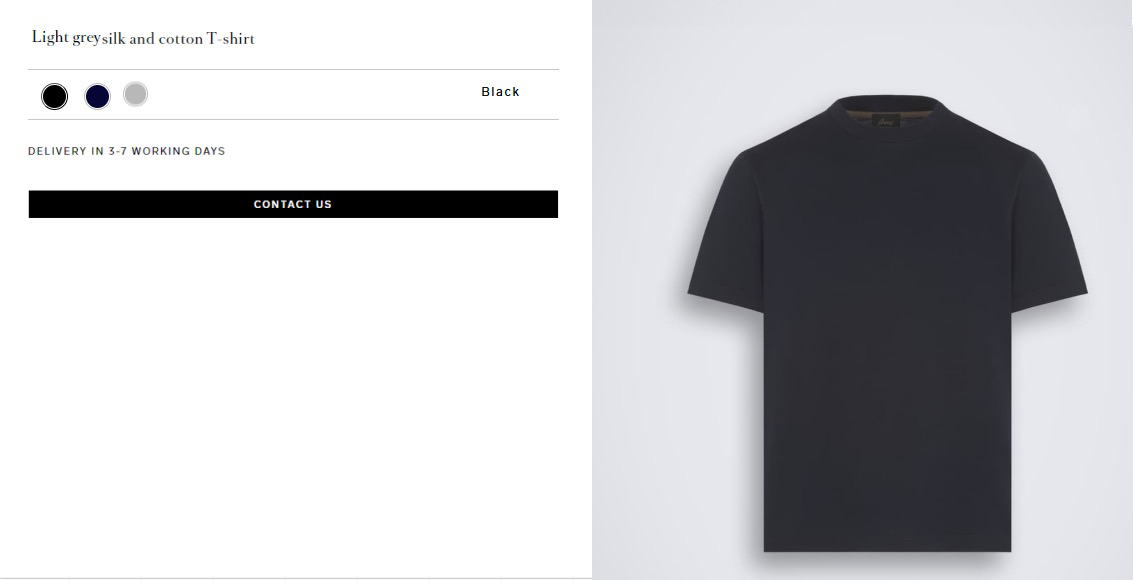Click the right sleeve of the T-shirt
The image size is (1133, 580).
pyautogui.click(x=1049, y=231)
